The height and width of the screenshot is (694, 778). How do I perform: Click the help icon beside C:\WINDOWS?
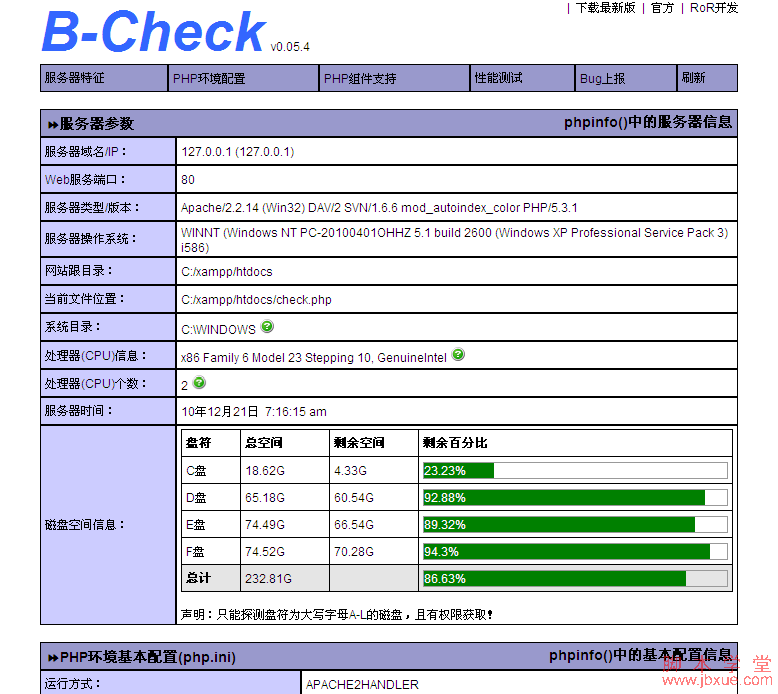coord(267,327)
